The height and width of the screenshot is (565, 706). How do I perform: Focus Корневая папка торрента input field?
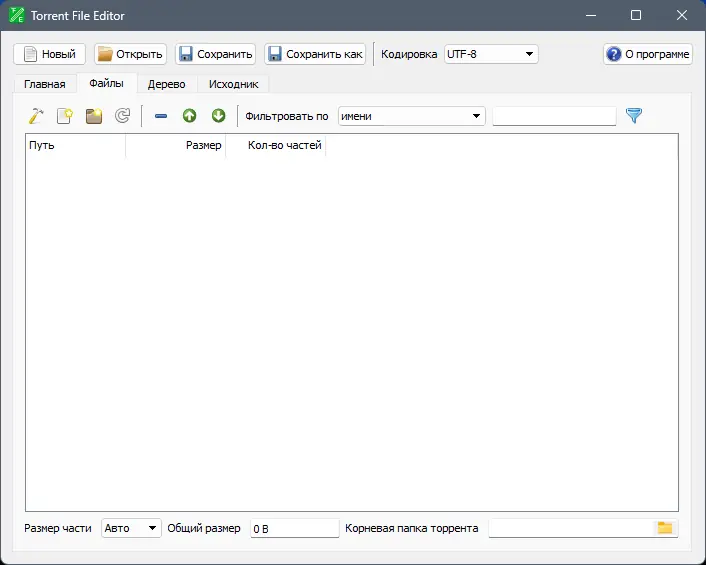tap(570, 528)
